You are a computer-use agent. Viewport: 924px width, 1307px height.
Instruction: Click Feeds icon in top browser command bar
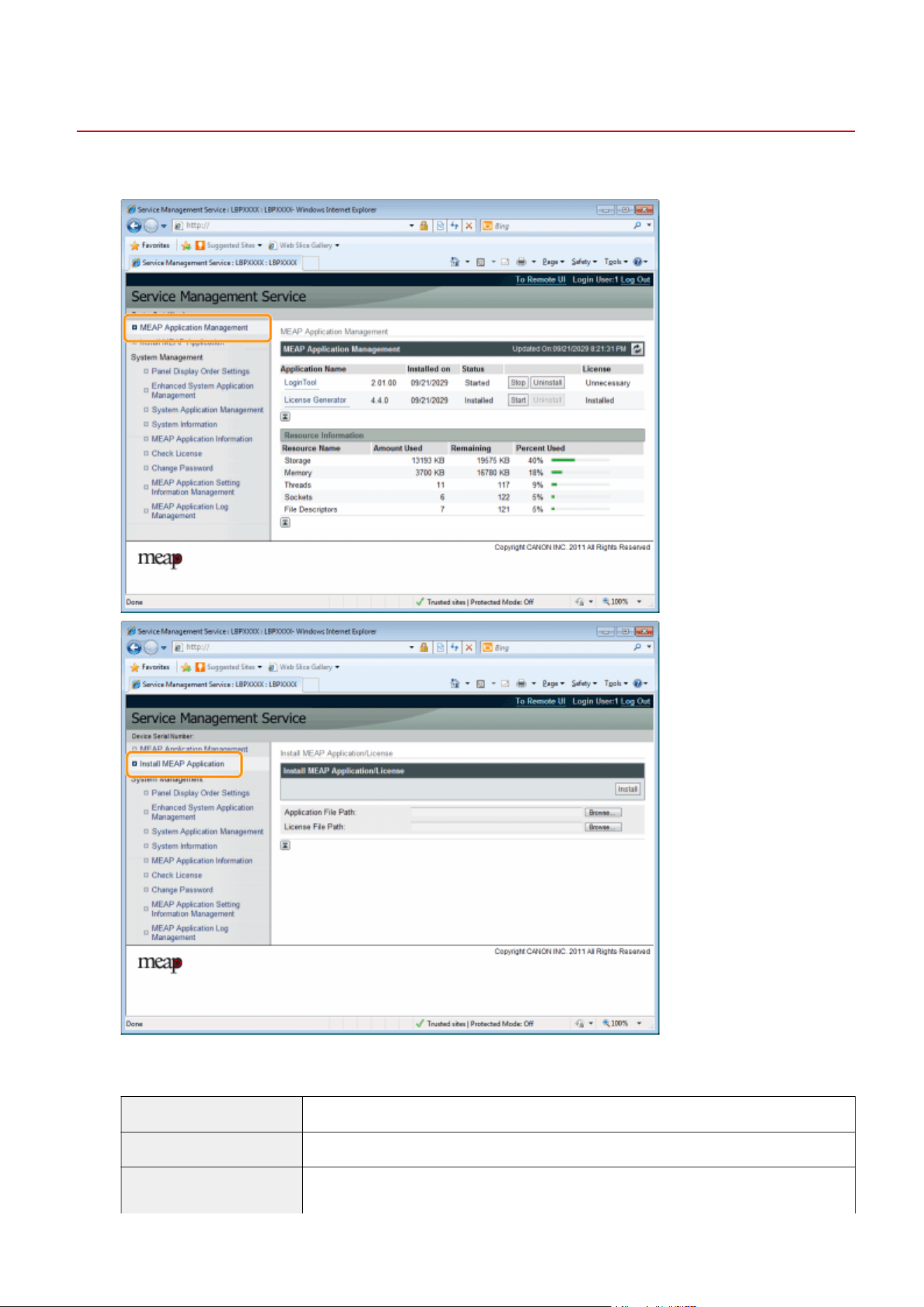pos(480,262)
